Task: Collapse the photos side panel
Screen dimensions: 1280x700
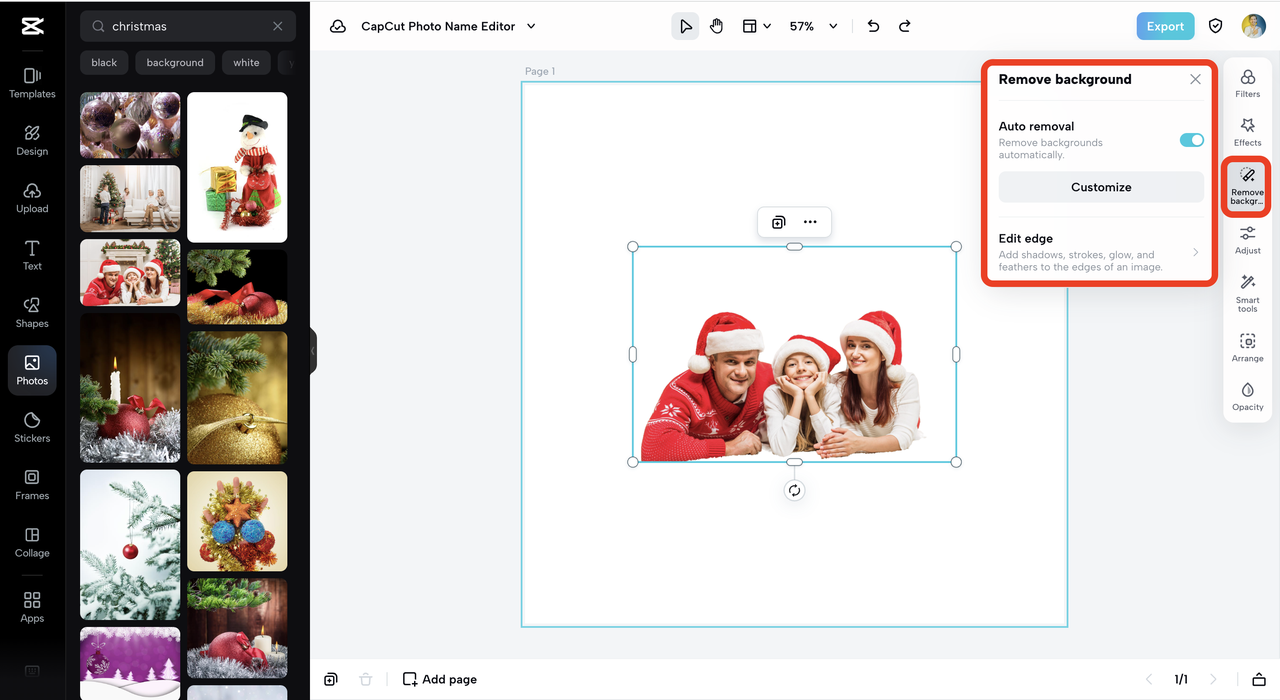Action: click(x=313, y=351)
